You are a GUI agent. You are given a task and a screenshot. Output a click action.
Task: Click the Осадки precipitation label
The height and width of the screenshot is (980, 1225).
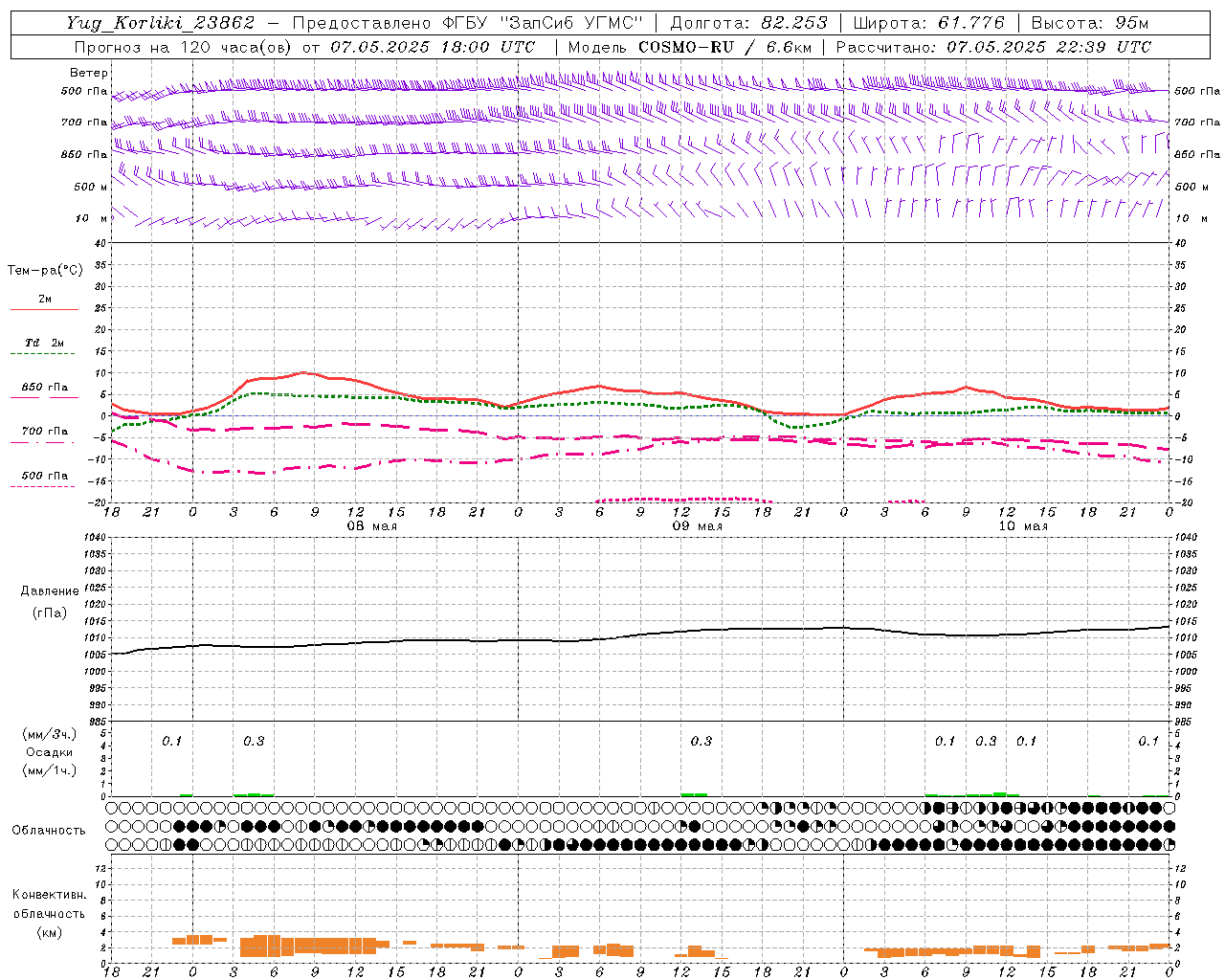click(50, 752)
